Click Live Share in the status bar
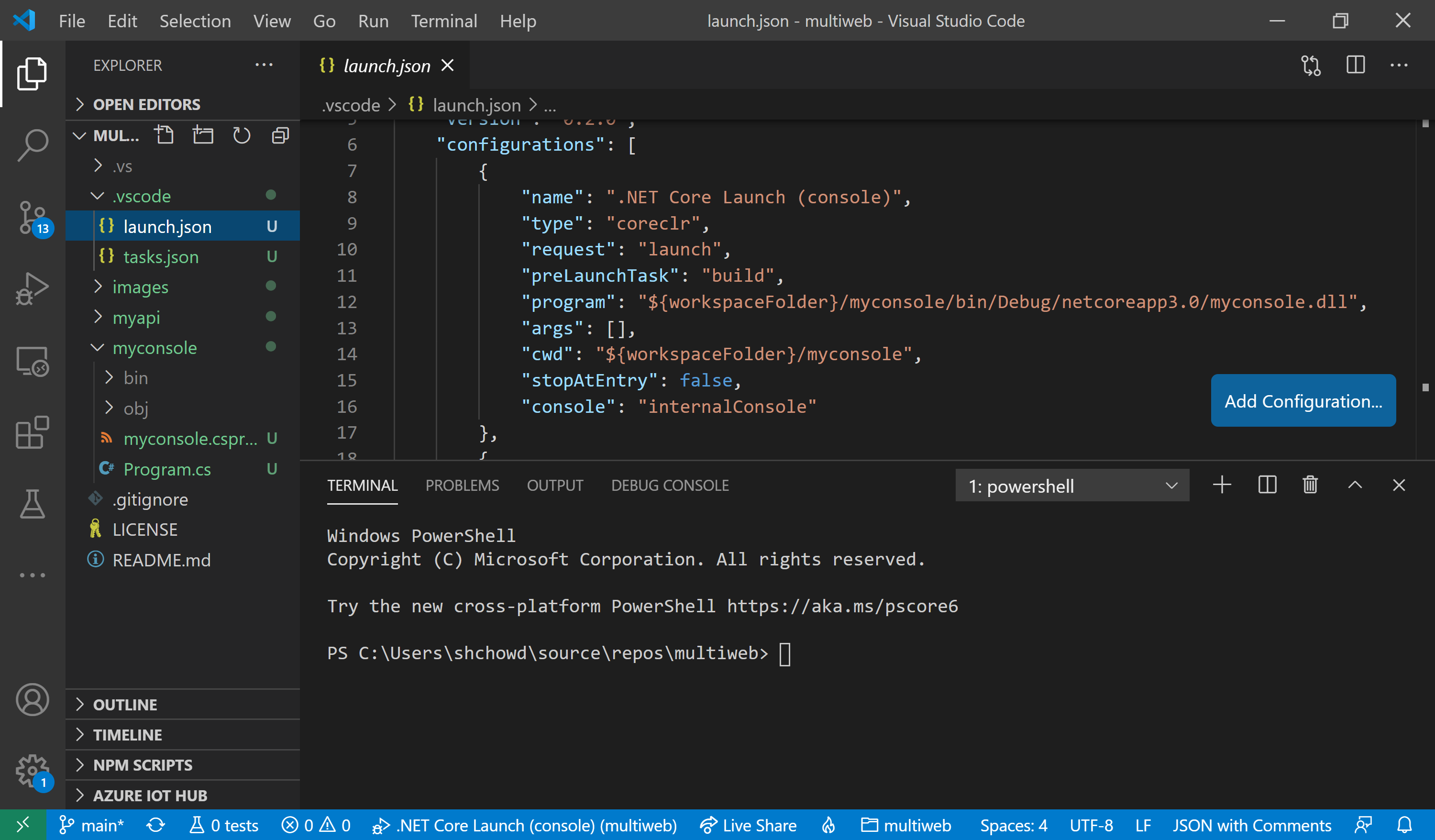Image resolution: width=1435 pixels, height=840 pixels. (748, 825)
